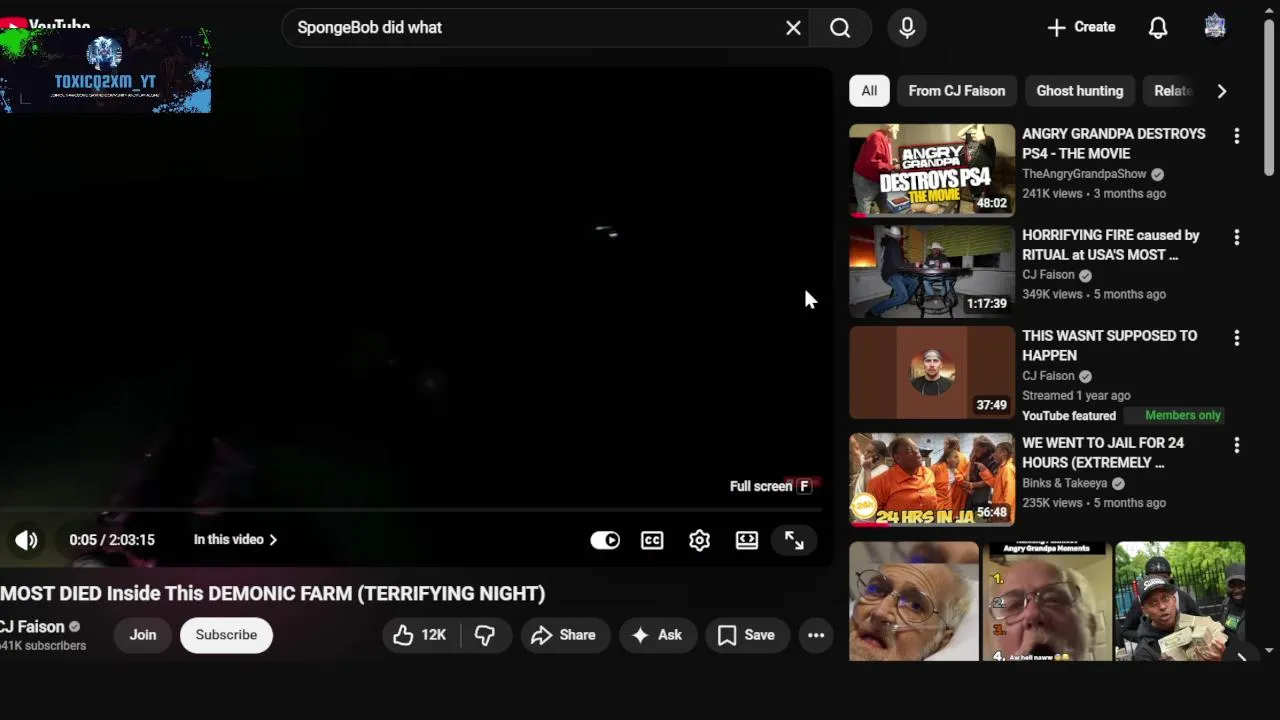The height and width of the screenshot is (720, 1280).
Task: Ask about this video
Action: 656,635
